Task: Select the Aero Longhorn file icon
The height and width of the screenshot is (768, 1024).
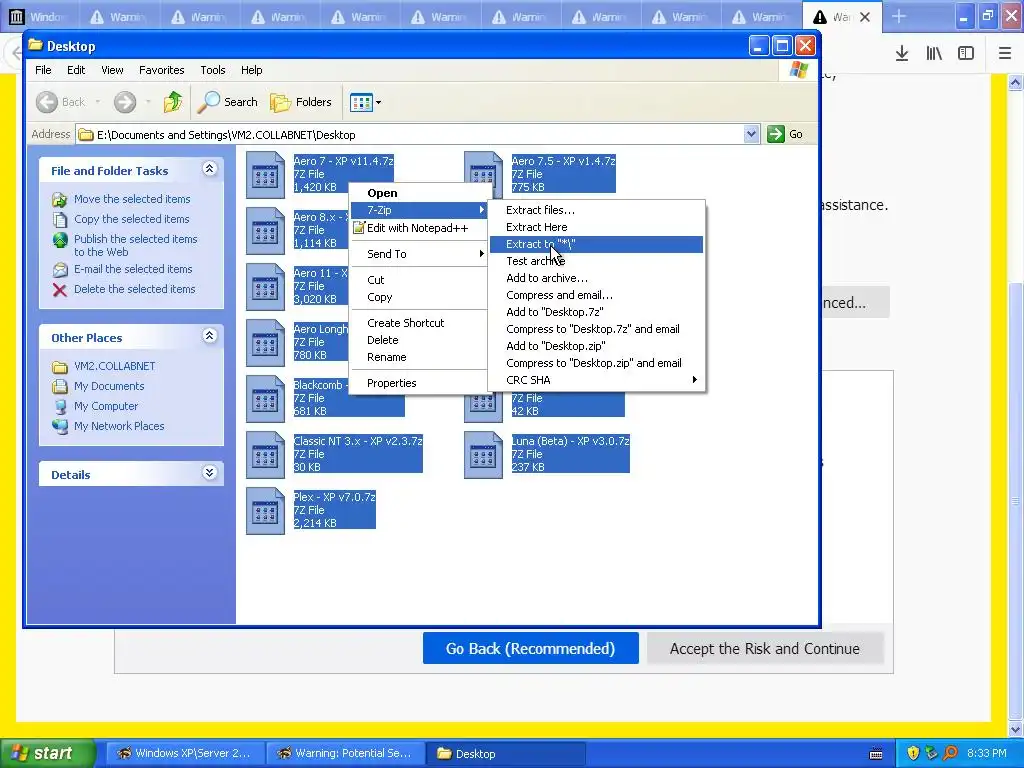Action: click(265, 343)
